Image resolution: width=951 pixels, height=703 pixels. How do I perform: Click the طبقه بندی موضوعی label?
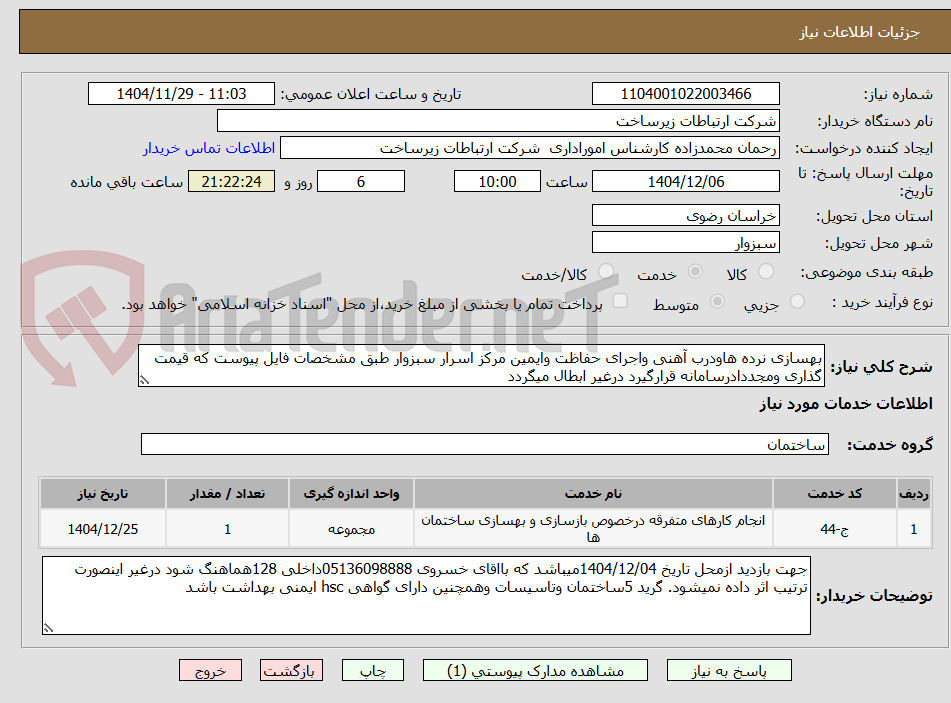pos(867,272)
